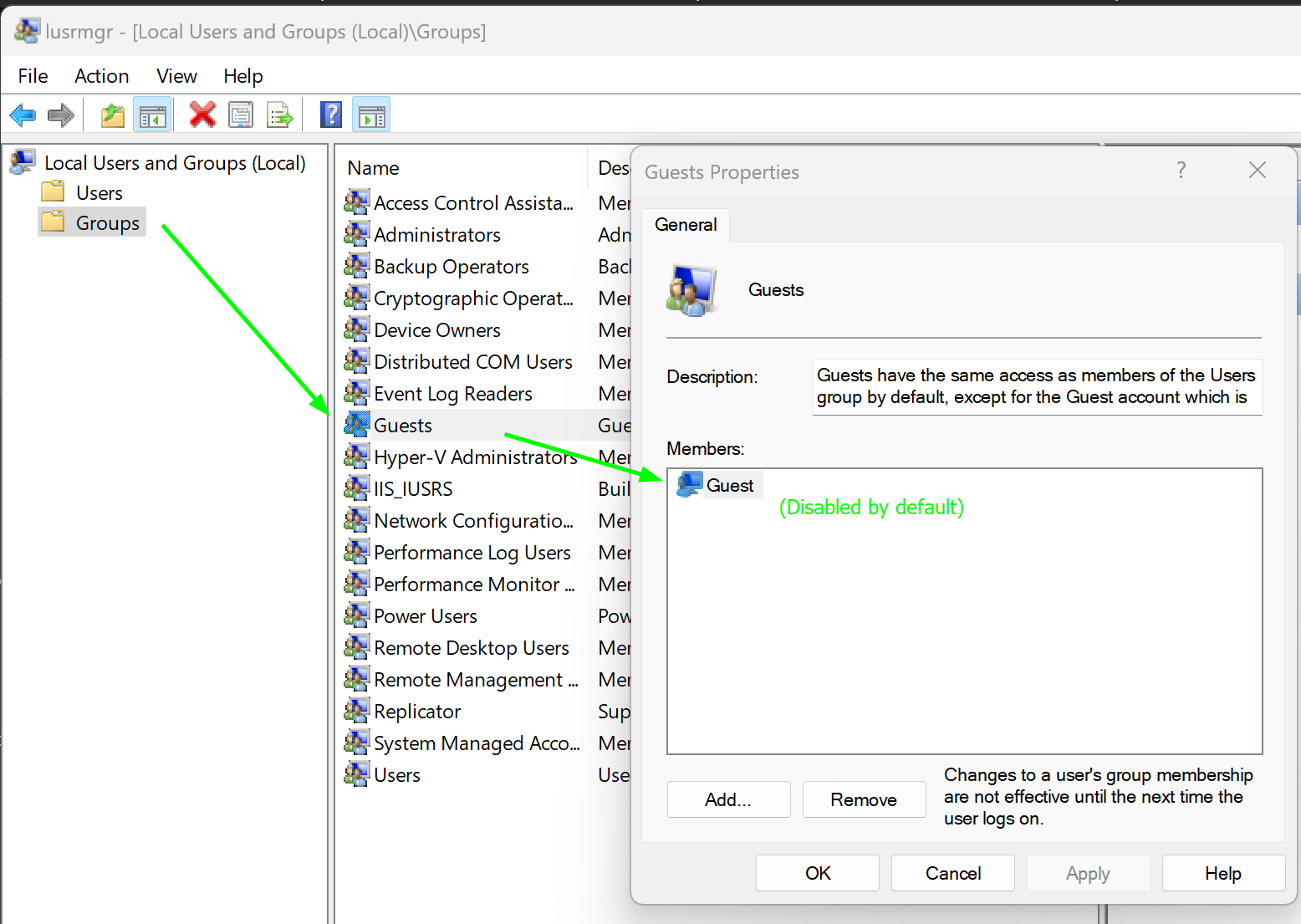Click the lusrmgr title bar app icon

[x=27, y=31]
